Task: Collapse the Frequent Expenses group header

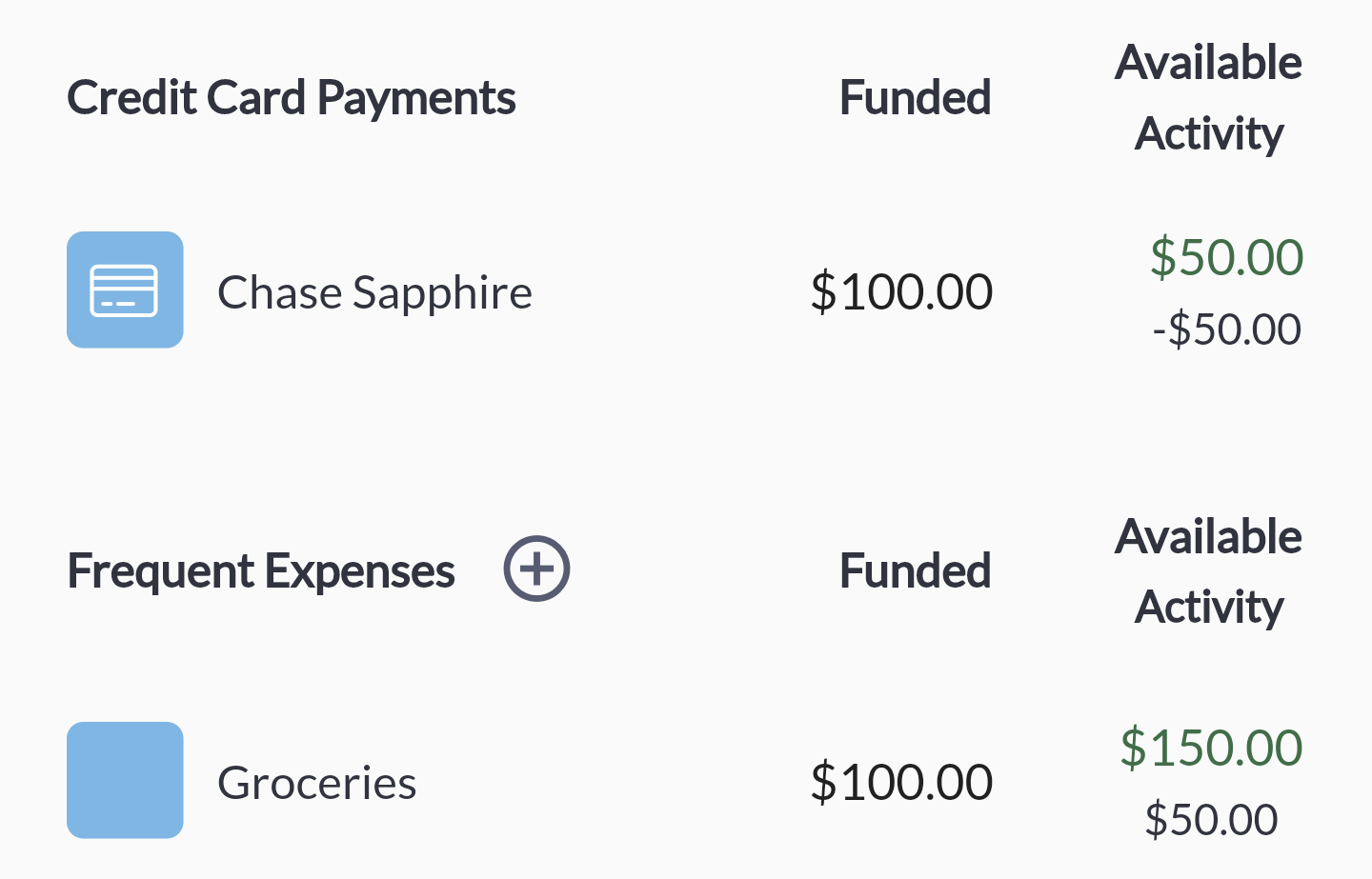Action: (261, 571)
